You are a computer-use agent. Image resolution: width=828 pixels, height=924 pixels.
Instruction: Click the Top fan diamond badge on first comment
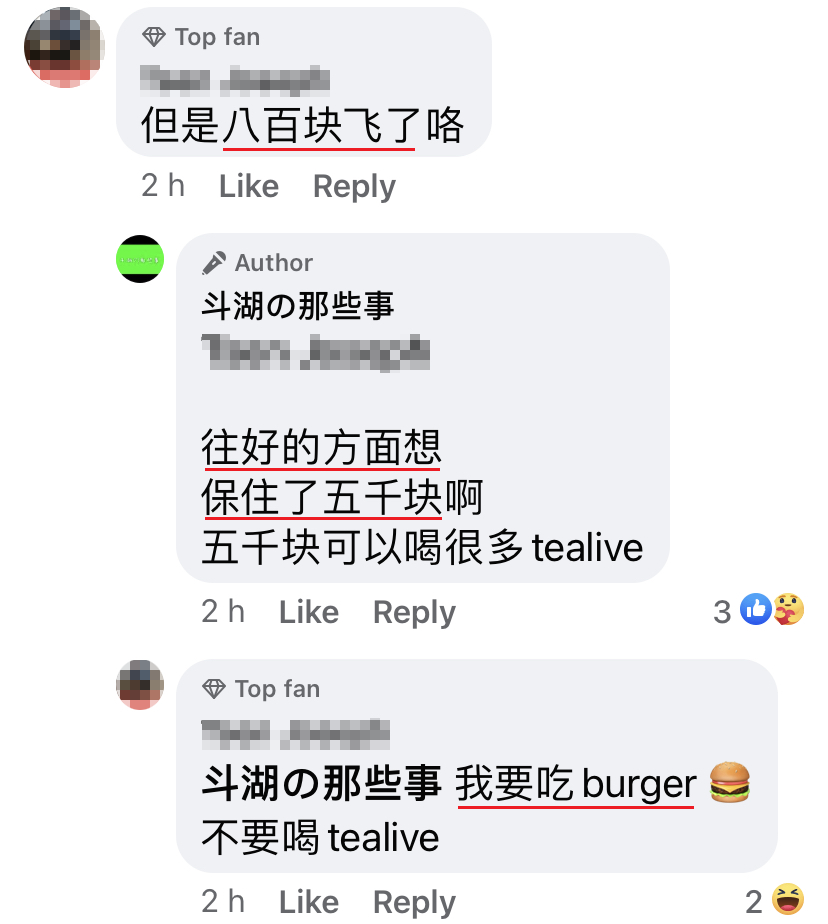pyautogui.click(x=154, y=37)
